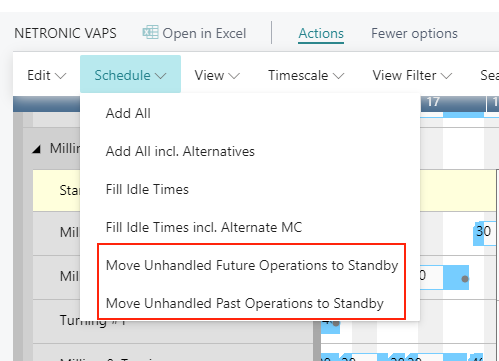Open the Edit dropdown menu
This screenshot has height=361, width=499.
(x=47, y=75)
